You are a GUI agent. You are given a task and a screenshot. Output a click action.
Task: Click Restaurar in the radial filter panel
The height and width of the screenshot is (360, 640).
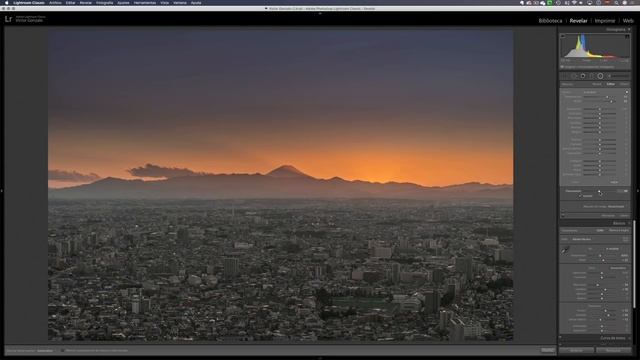click(608, 215)
